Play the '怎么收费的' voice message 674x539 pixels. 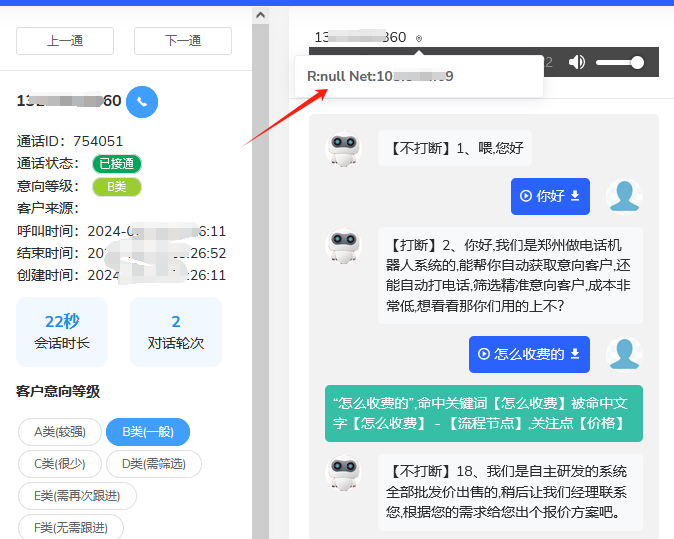coord(485,354)
